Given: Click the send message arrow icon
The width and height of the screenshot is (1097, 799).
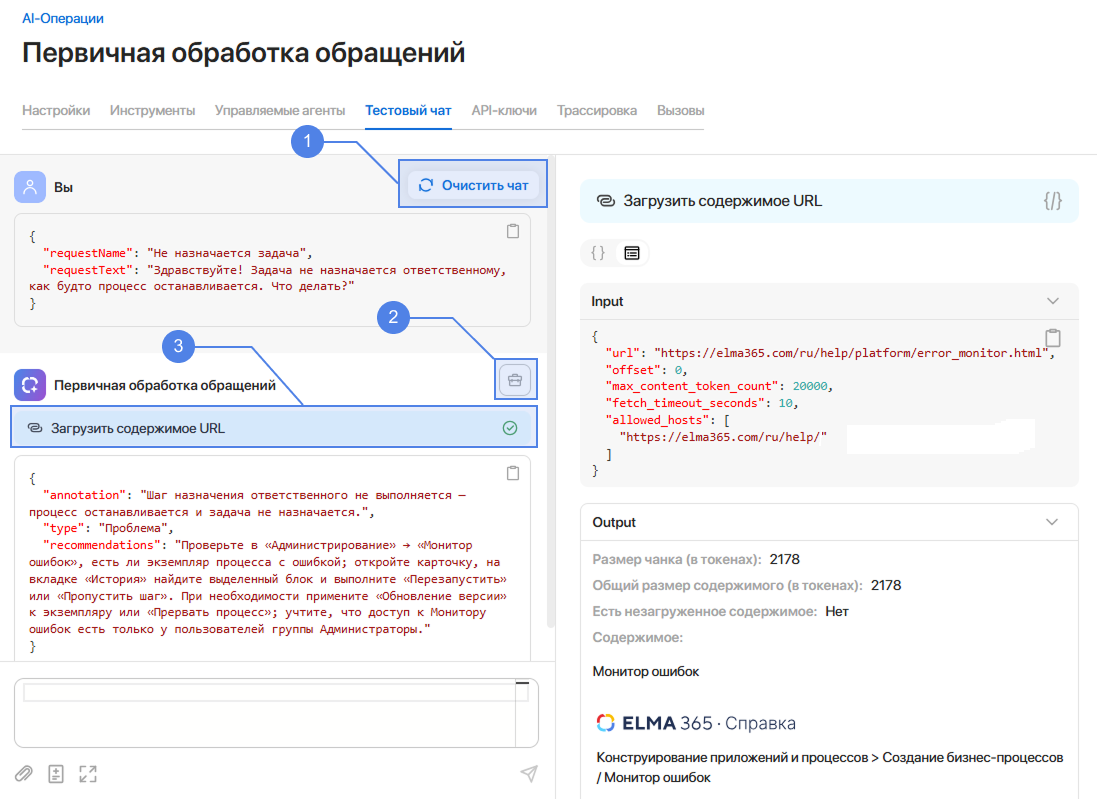Looking at the screenshot, I should point(529,773).
